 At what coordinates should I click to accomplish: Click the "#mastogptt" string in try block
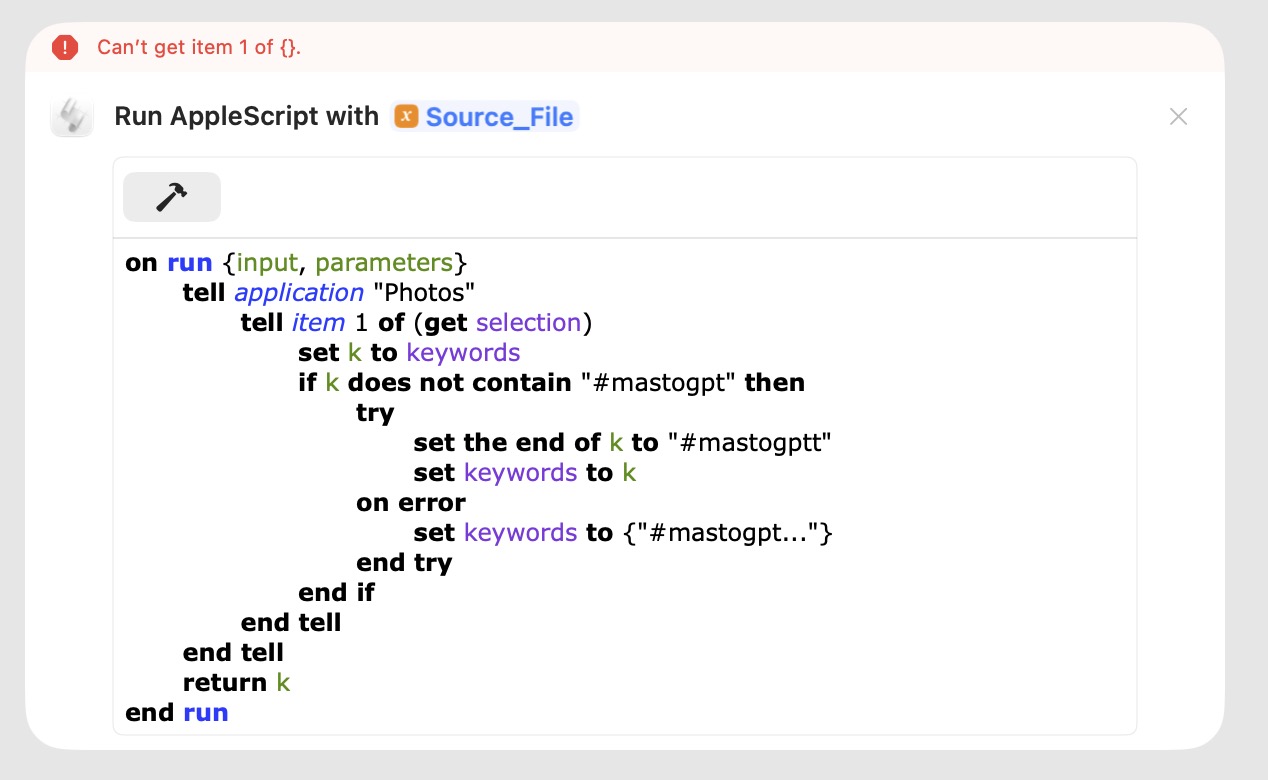coord(749,443)
